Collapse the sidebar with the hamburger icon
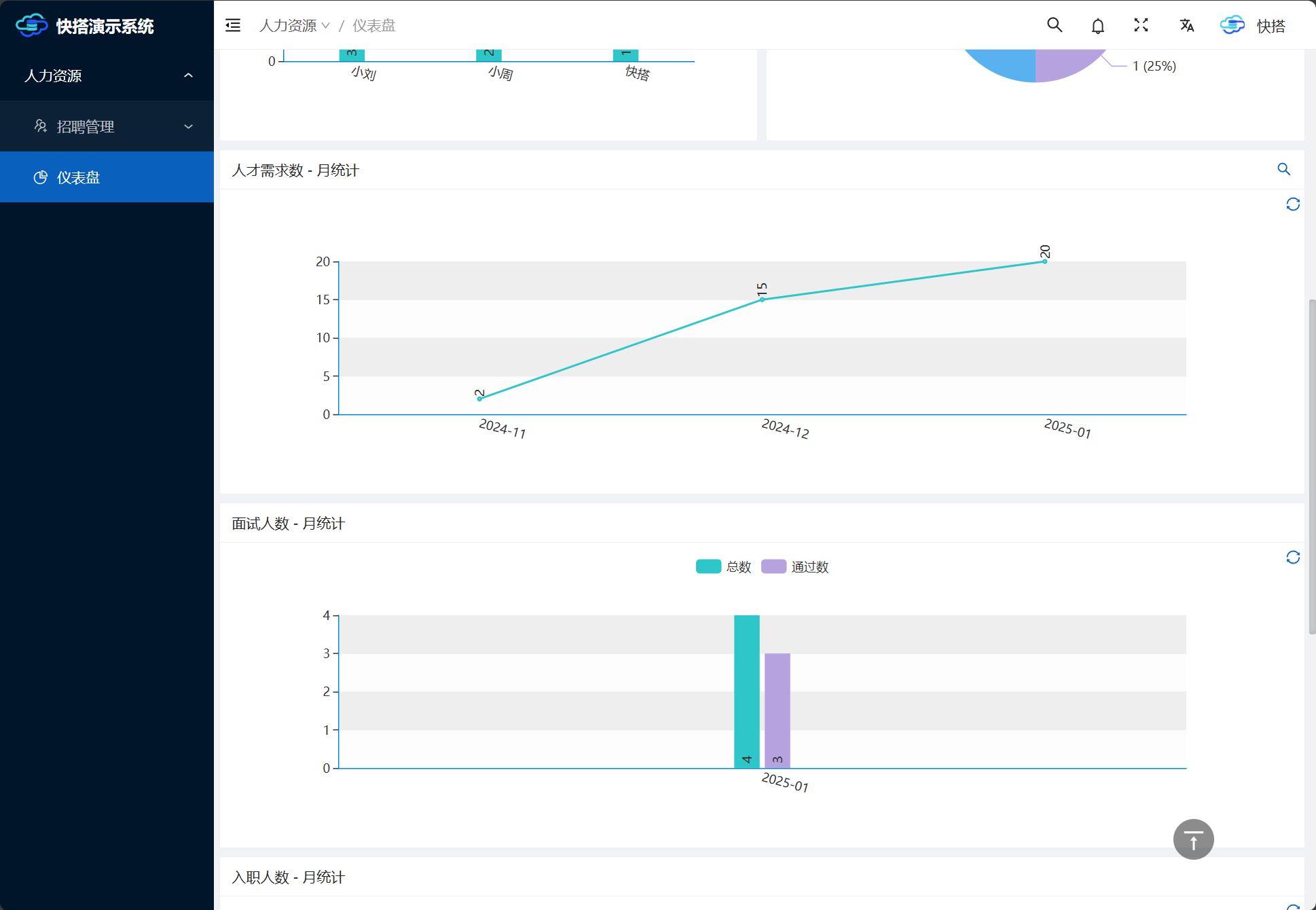 pos(233,26)
